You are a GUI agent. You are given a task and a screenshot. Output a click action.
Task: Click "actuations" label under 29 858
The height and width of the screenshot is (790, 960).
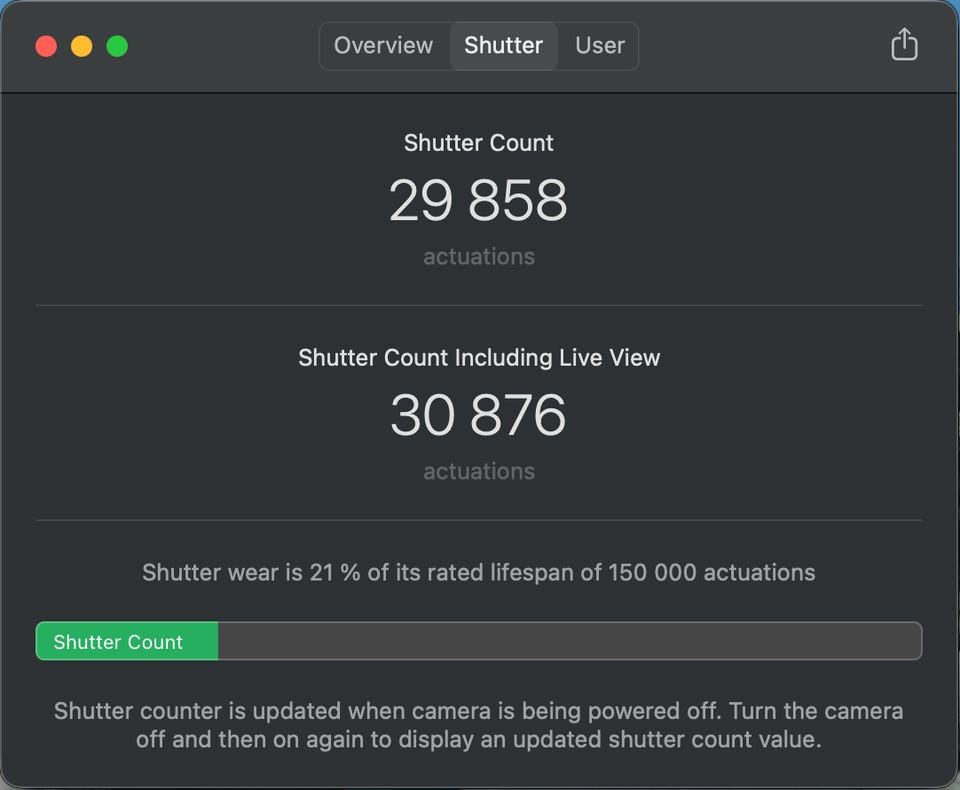(478, 257)
